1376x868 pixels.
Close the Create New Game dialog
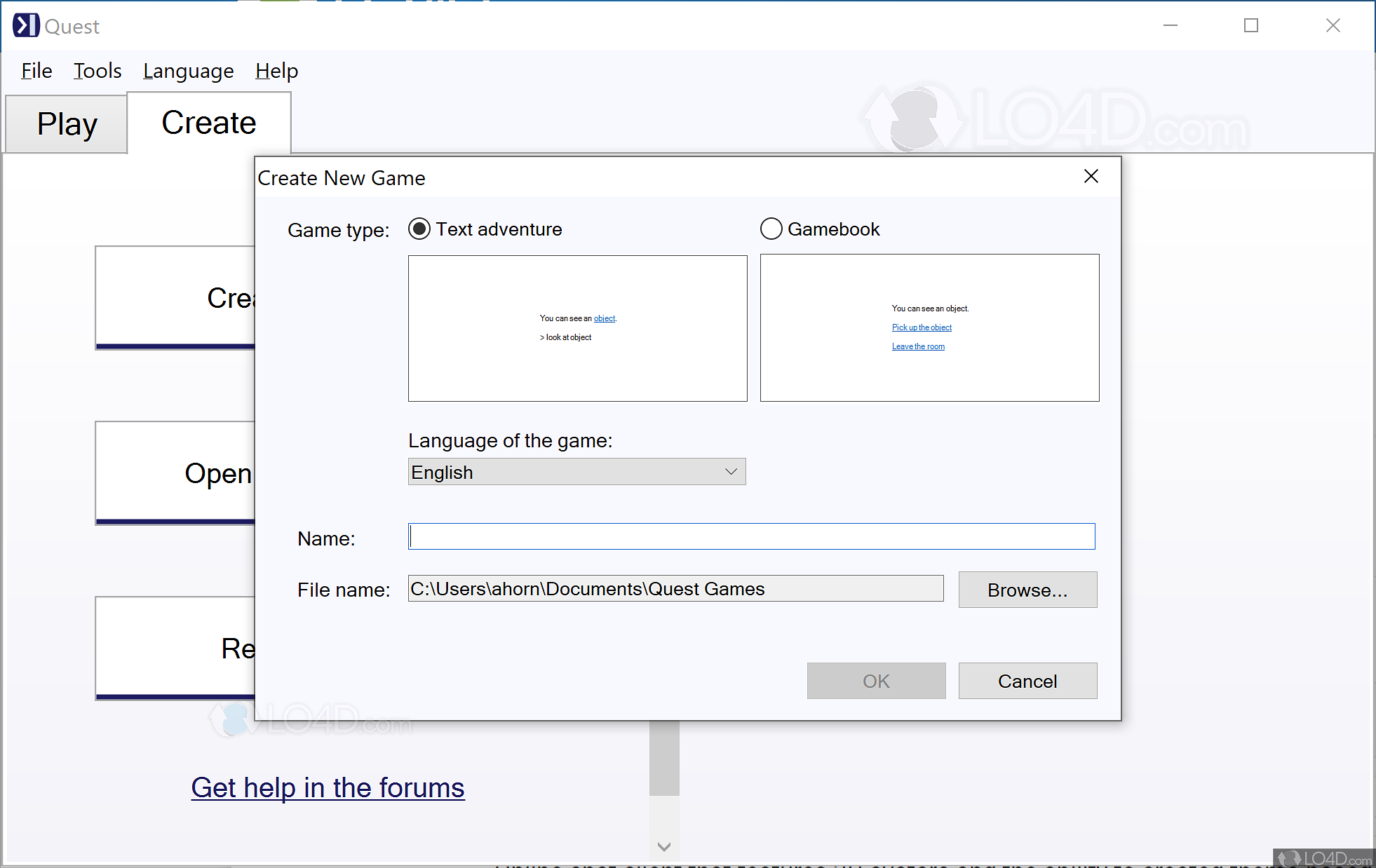click(x=1091, y=176)
